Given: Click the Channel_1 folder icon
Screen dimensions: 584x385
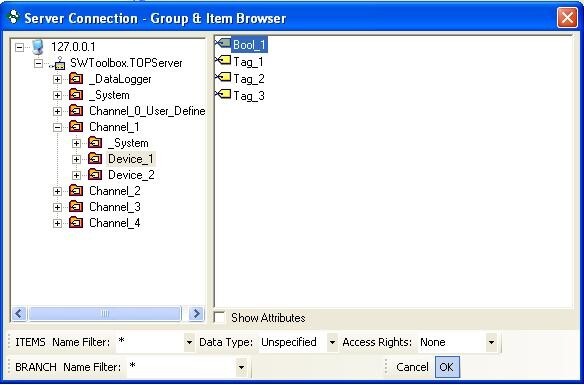Looking at the screenshot, I should (x=76, y=127).
